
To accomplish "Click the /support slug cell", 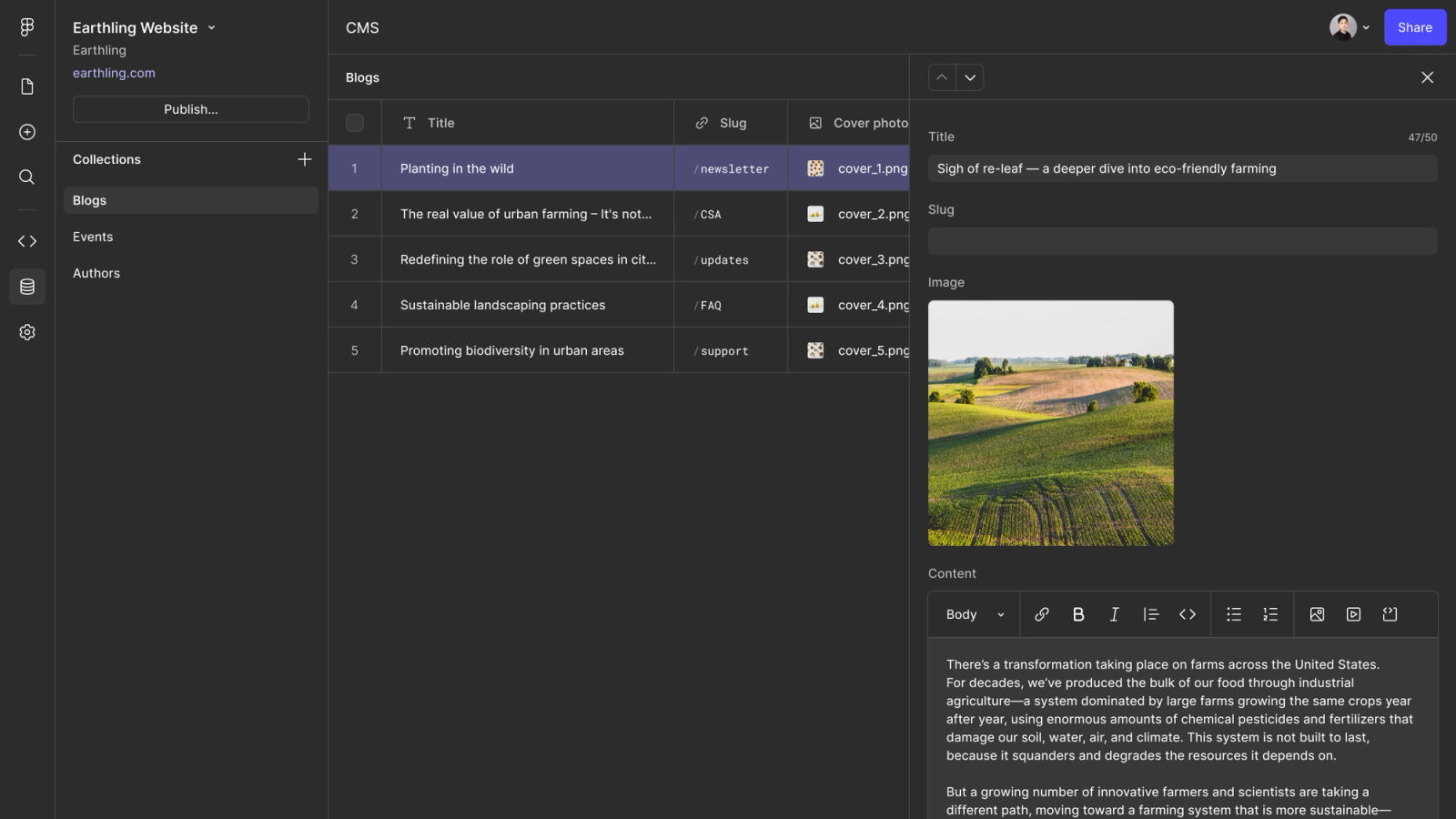I will coord(731,350).
